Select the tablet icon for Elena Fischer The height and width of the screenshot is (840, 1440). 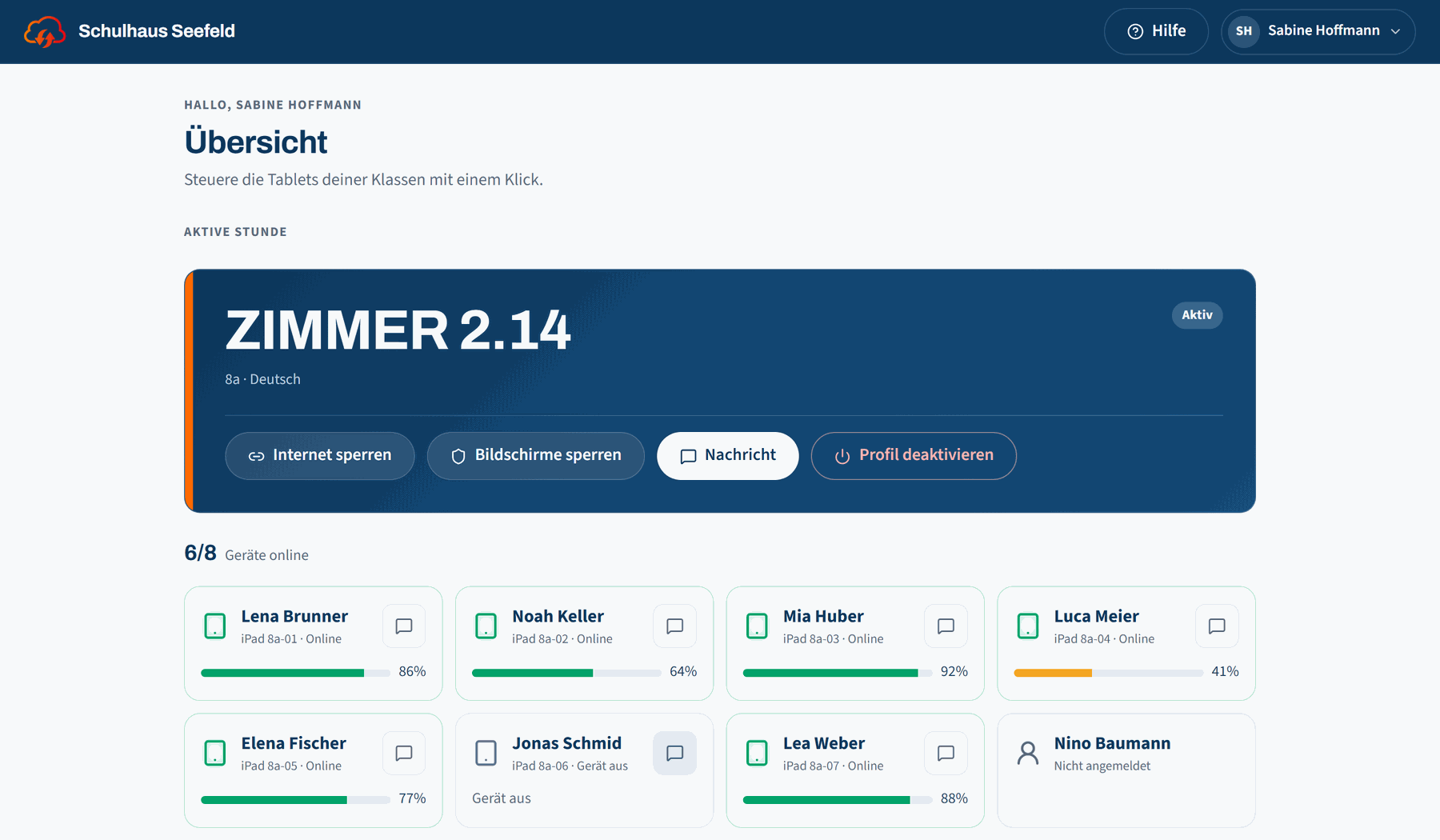(215, 754)
